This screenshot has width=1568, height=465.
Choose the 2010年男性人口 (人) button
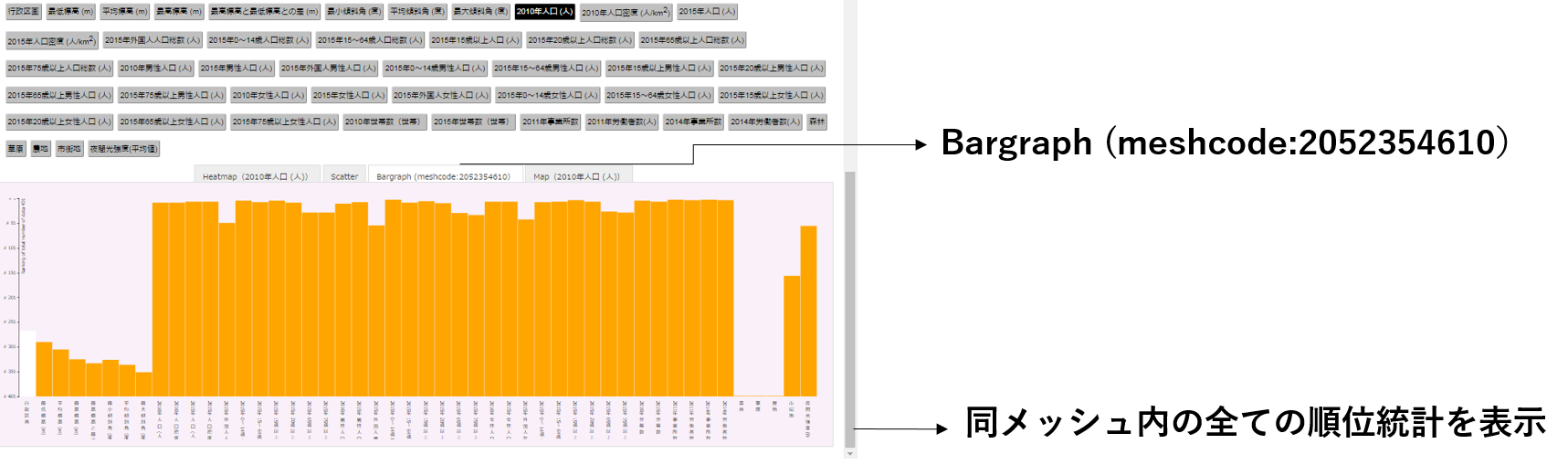(156, 69)
